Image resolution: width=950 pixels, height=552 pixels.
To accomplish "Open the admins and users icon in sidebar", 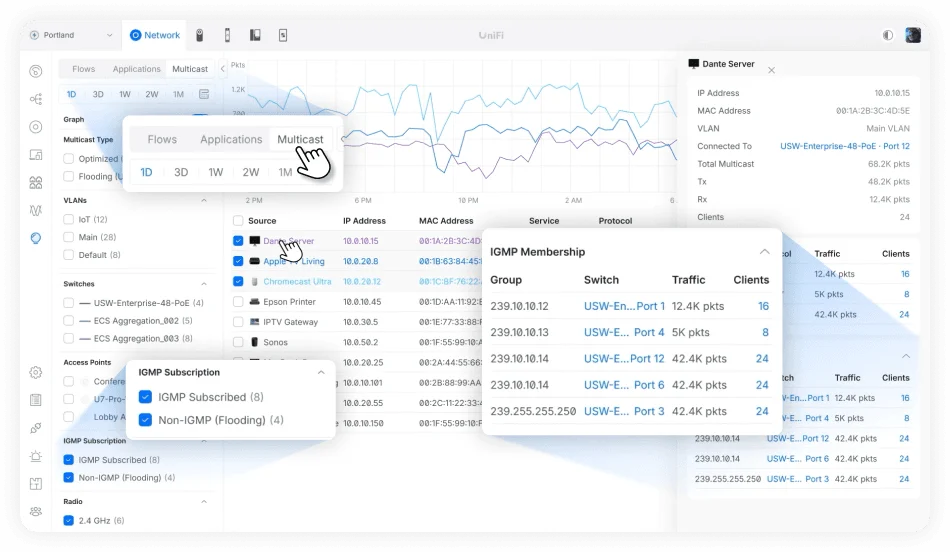I will point(36,511).
